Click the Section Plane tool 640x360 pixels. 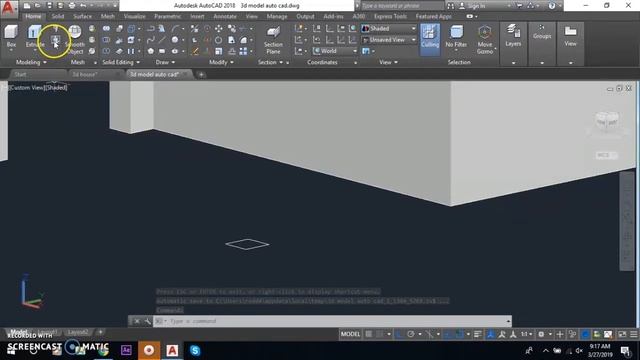(273, 40)
